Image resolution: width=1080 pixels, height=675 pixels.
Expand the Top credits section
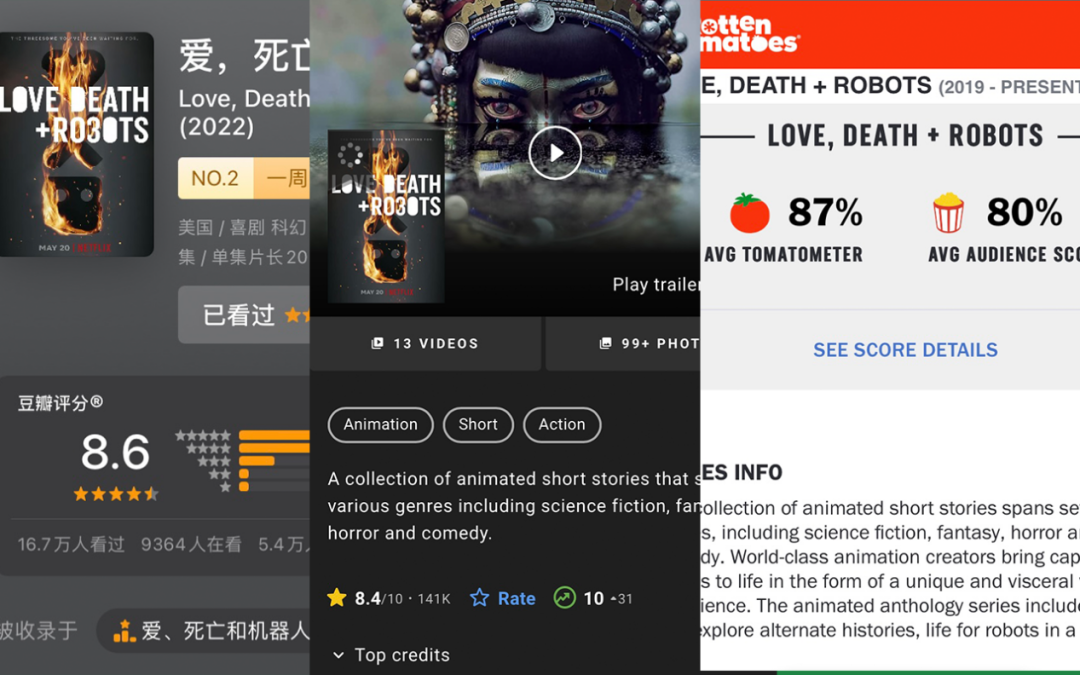click(391, 655)
